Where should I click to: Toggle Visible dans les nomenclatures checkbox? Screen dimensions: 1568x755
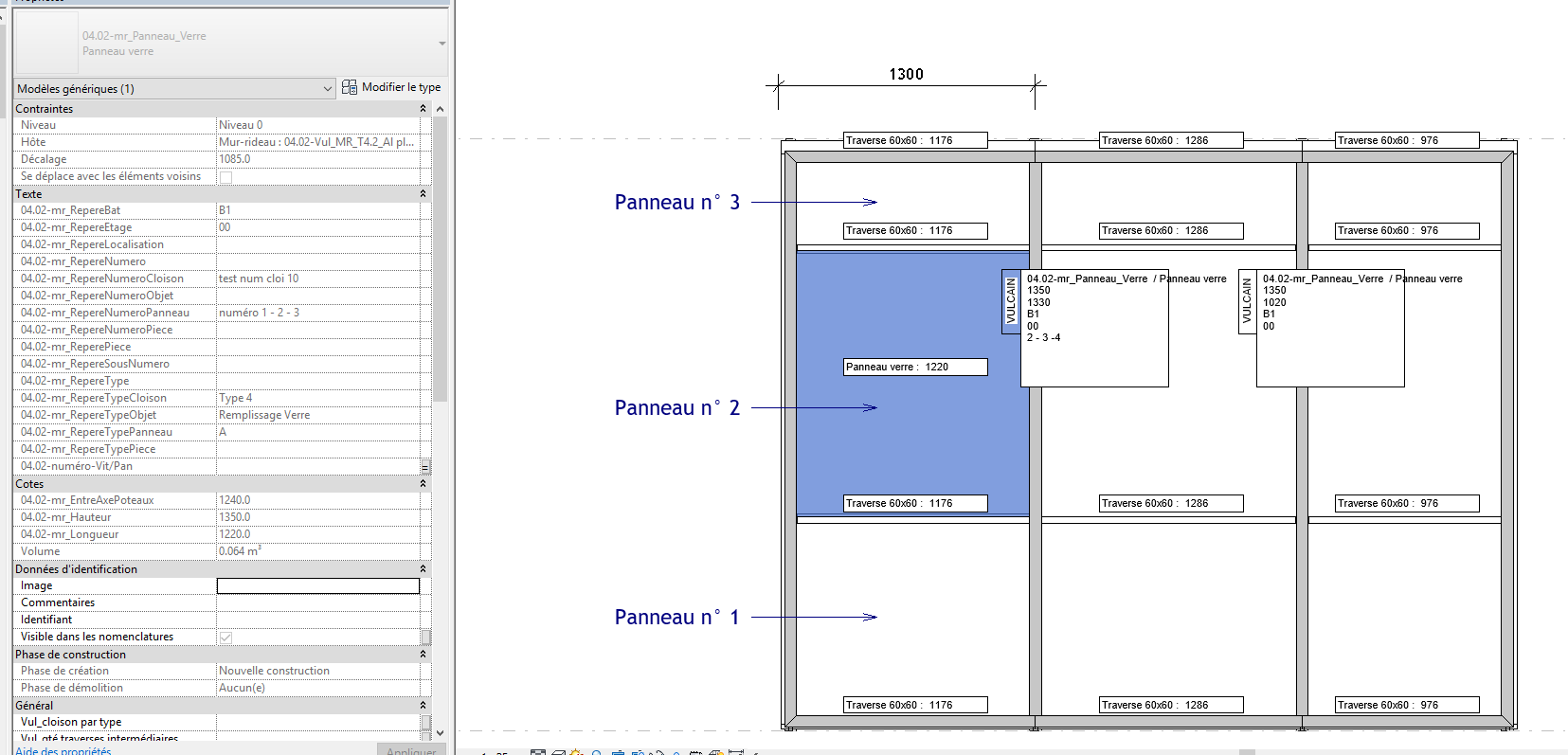pyautogui.click(x=226, y=638)
